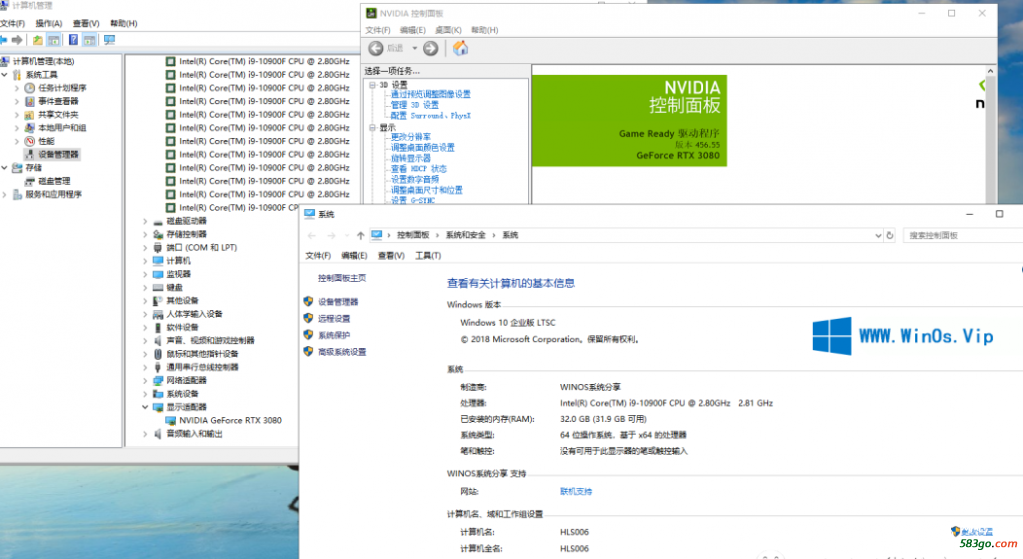Open back history dropdown arrow in NVIDIA toolbar
The width and height of the screenshot is (1023, 559).
tap(414, 48)
